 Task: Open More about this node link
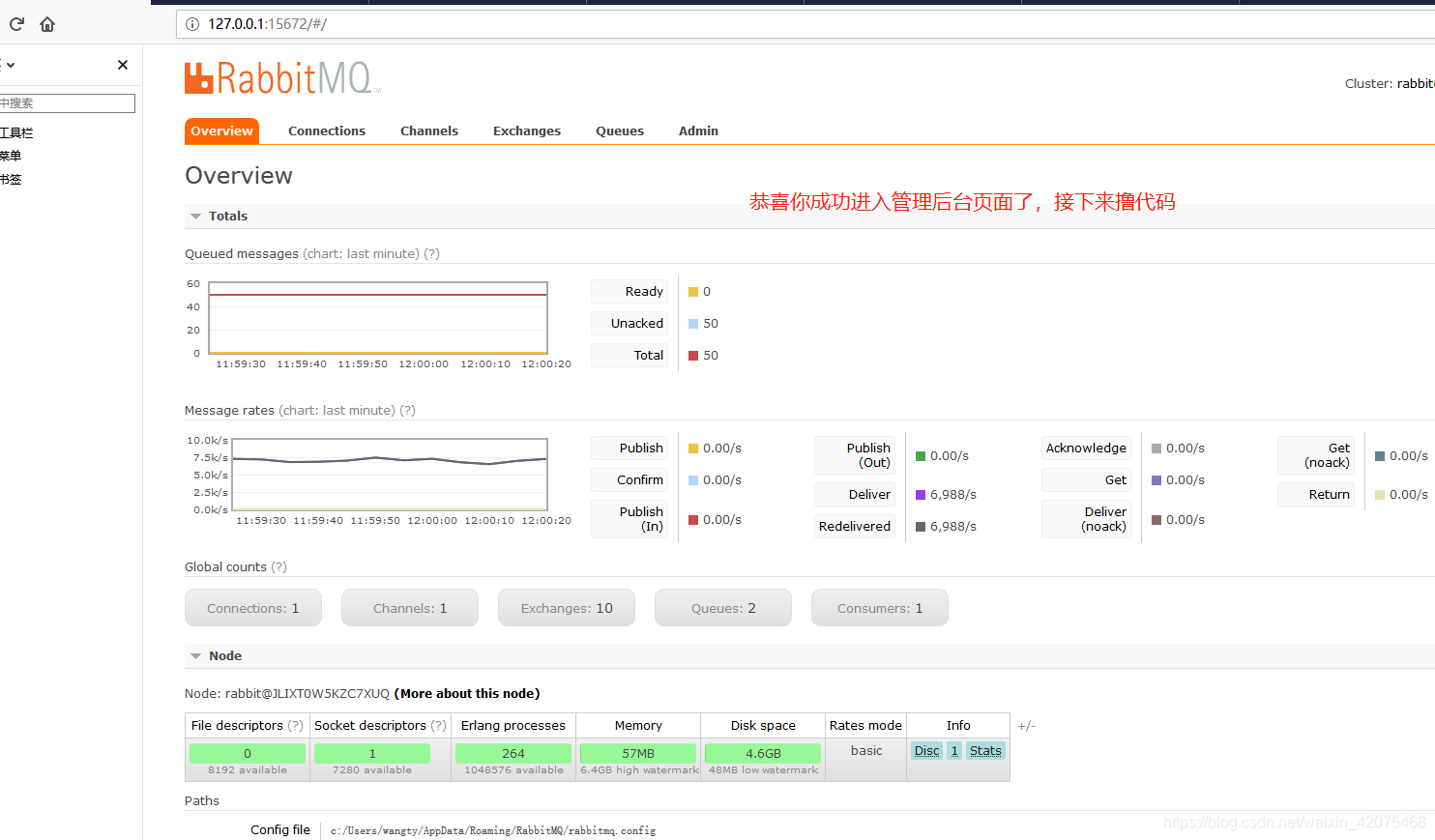coord(467,694)
